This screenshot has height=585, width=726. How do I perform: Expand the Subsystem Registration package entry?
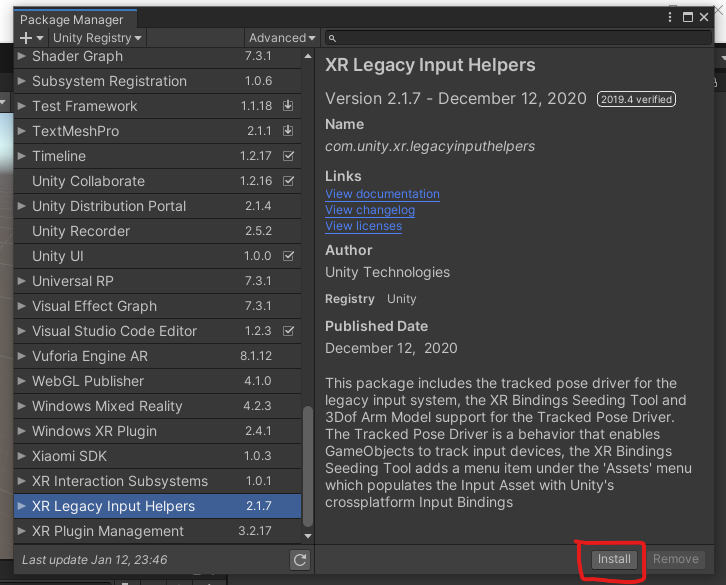21,81
